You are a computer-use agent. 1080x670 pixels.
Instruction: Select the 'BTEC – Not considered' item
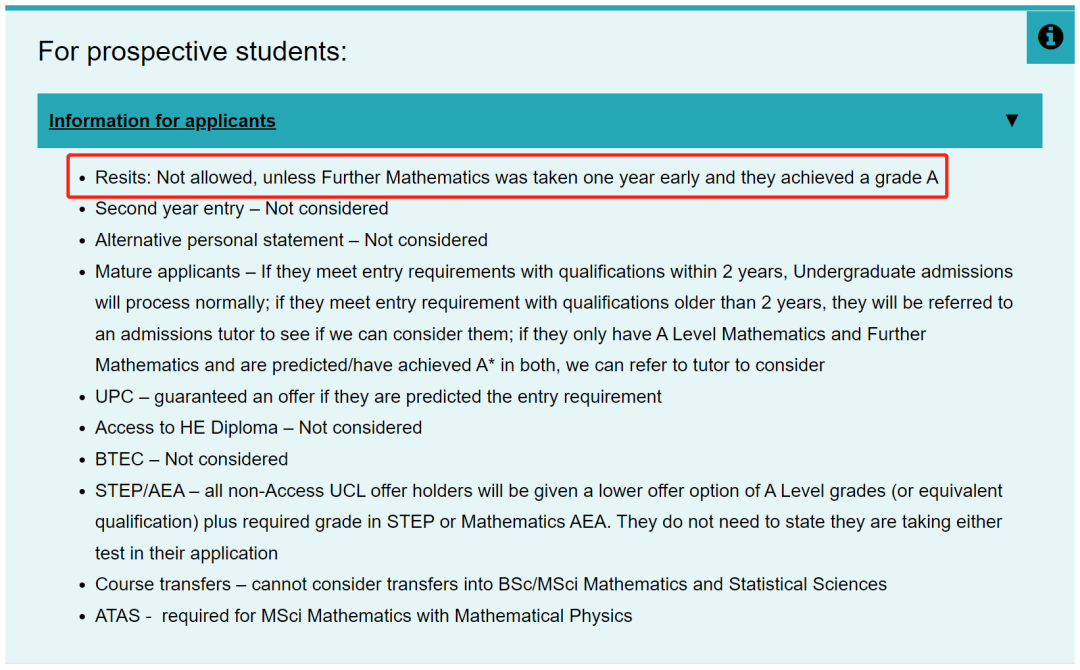[x=191, y=459]
